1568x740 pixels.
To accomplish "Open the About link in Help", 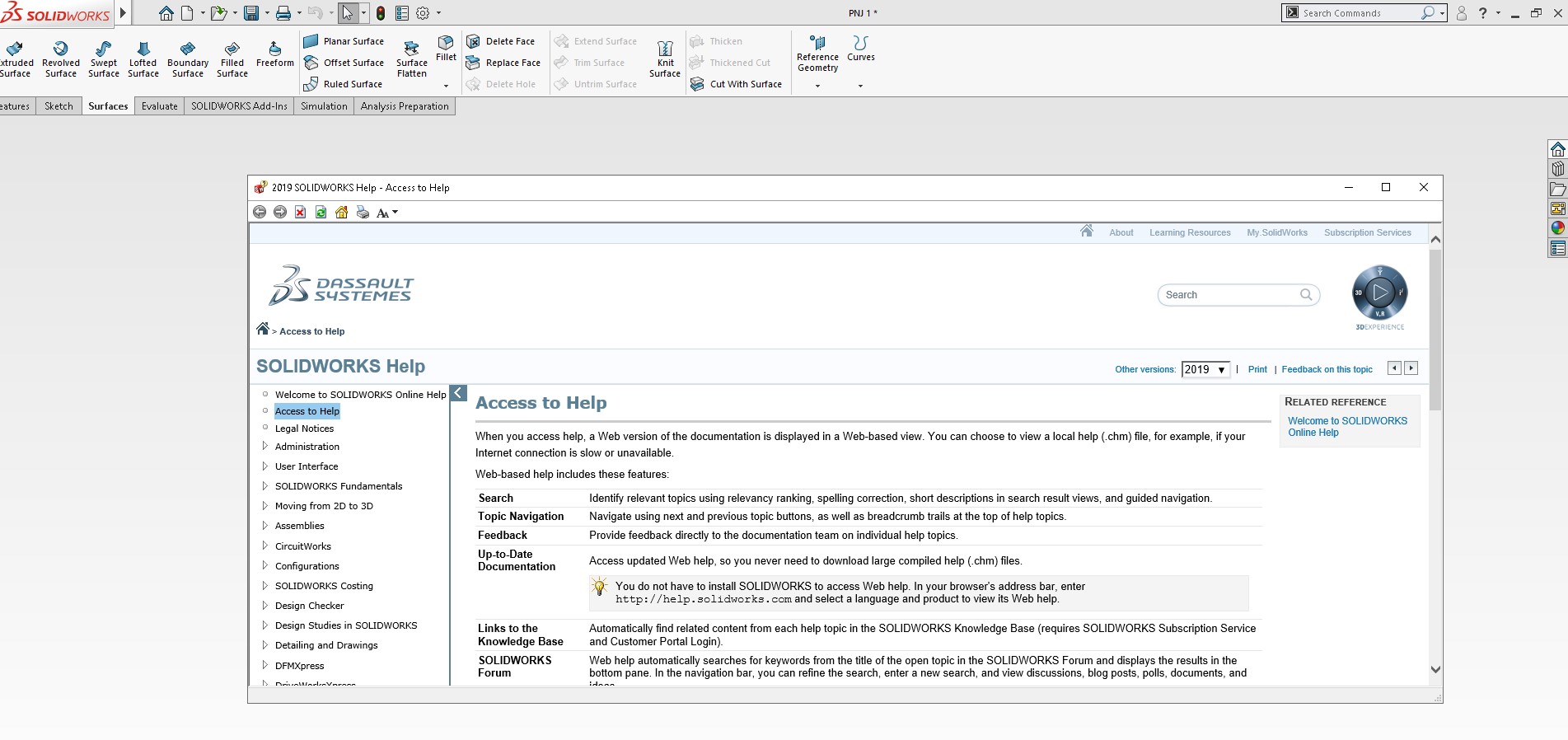I will coord(1121,232).
